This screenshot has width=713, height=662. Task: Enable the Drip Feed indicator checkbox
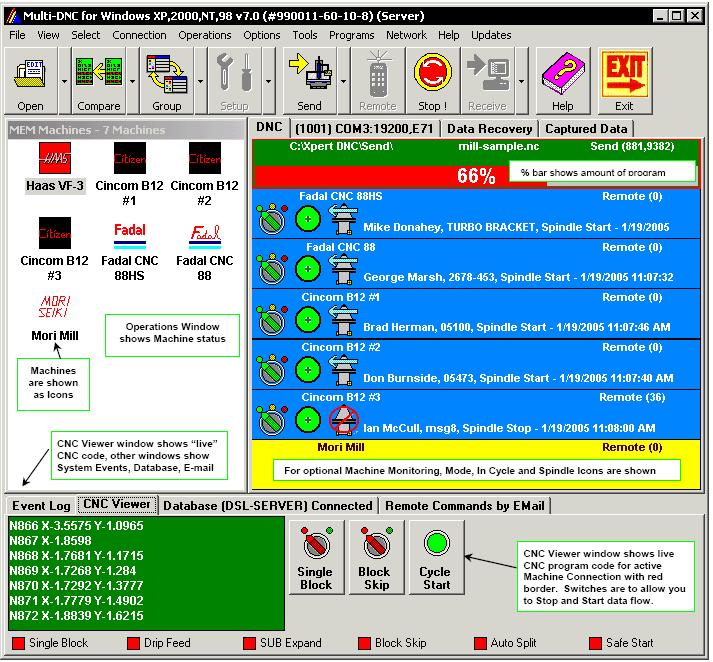pyautogui.click(x=133, y=643)
